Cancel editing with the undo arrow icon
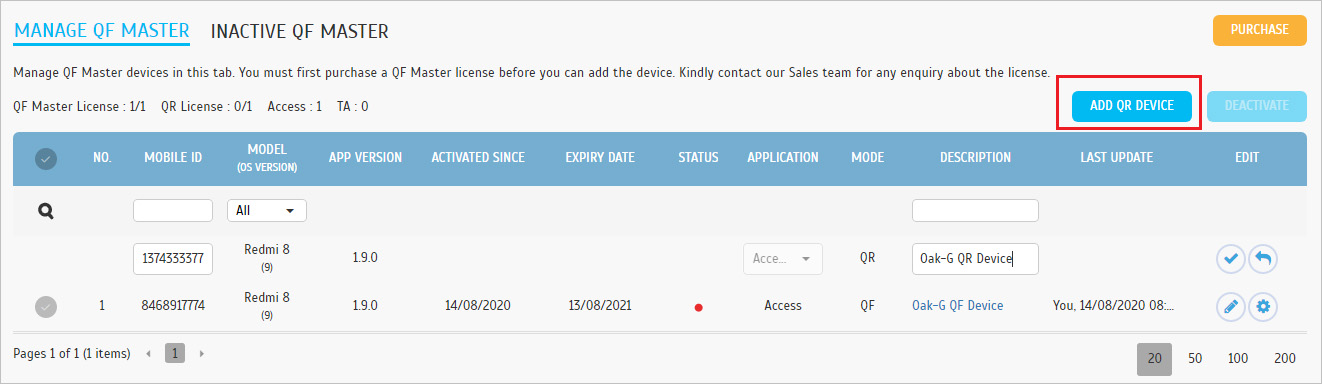This screenshot has height=384, width=1322. coord(1263,259)
